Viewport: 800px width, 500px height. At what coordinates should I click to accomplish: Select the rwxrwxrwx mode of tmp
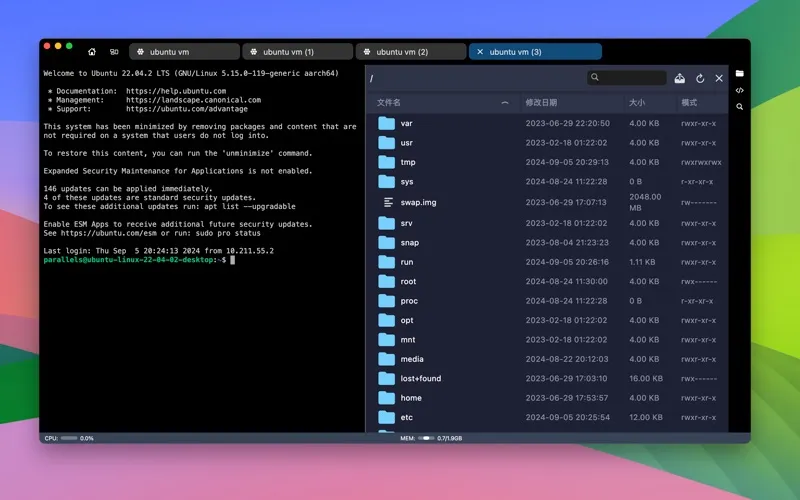(x=701, y=162)
